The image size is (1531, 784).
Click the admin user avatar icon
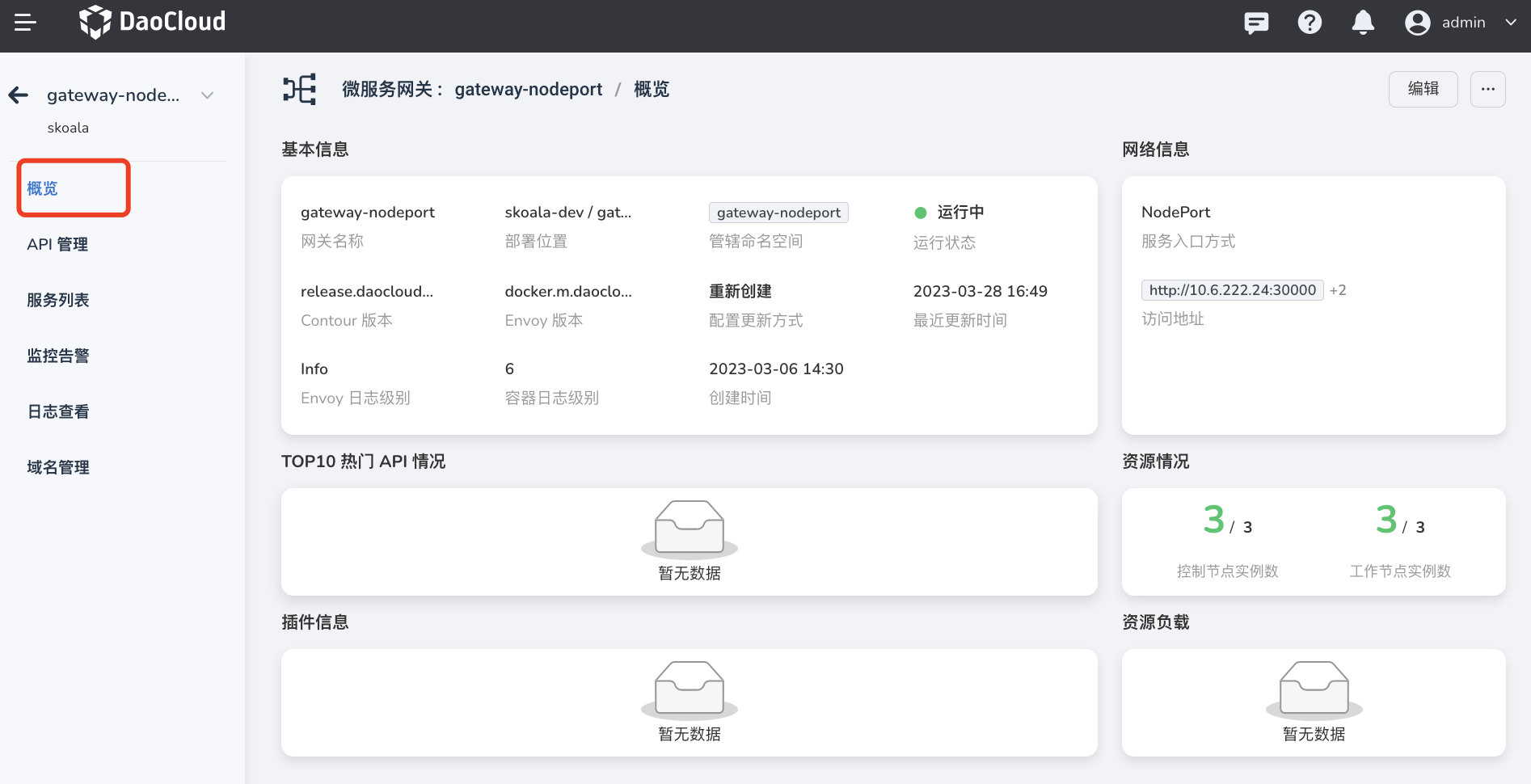point(1417,23)
